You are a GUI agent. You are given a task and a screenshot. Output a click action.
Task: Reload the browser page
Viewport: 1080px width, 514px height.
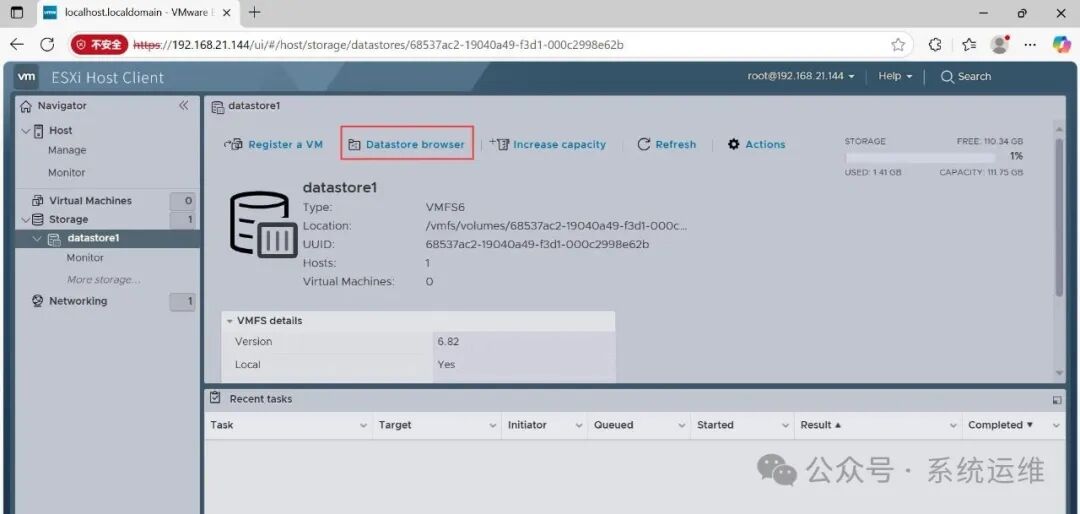[47, 45]
